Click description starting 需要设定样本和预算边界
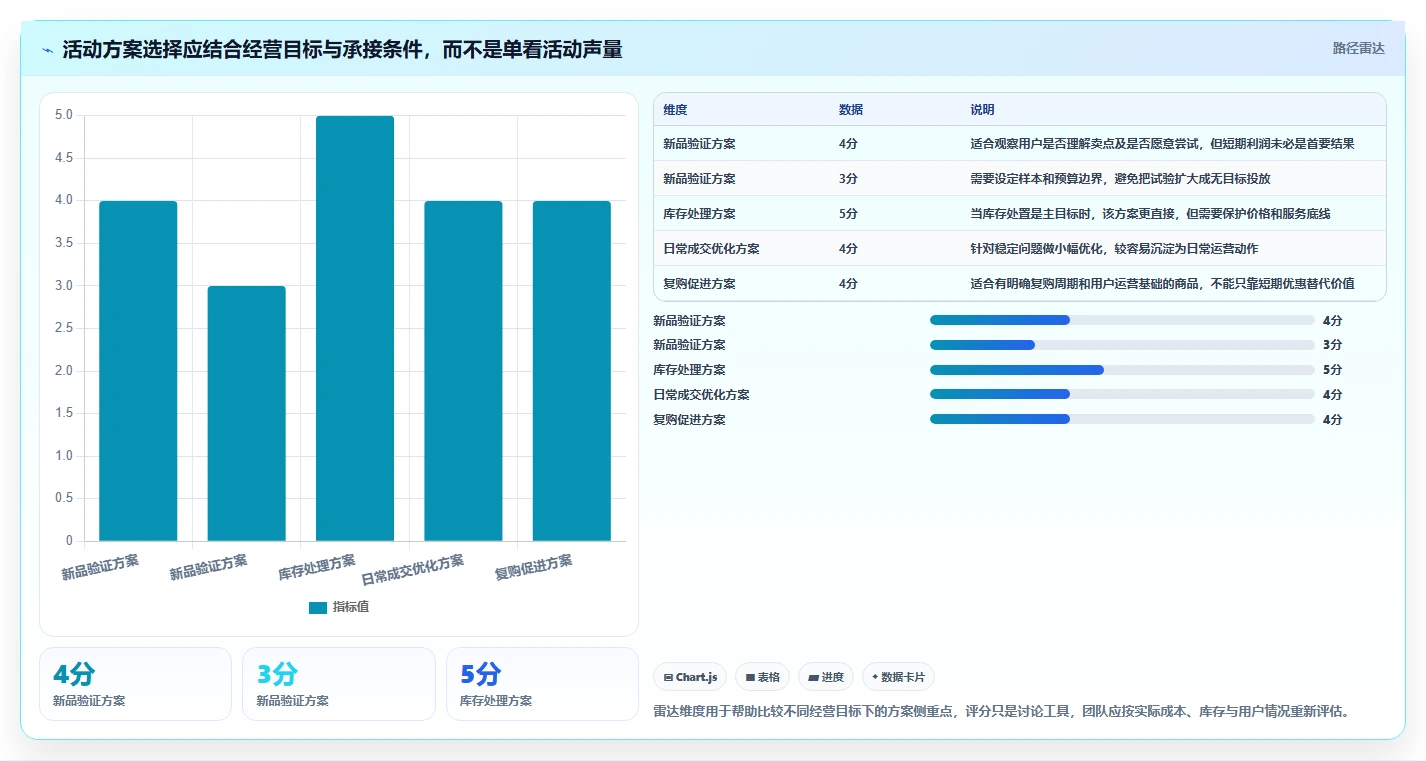 click(1120, 179)
